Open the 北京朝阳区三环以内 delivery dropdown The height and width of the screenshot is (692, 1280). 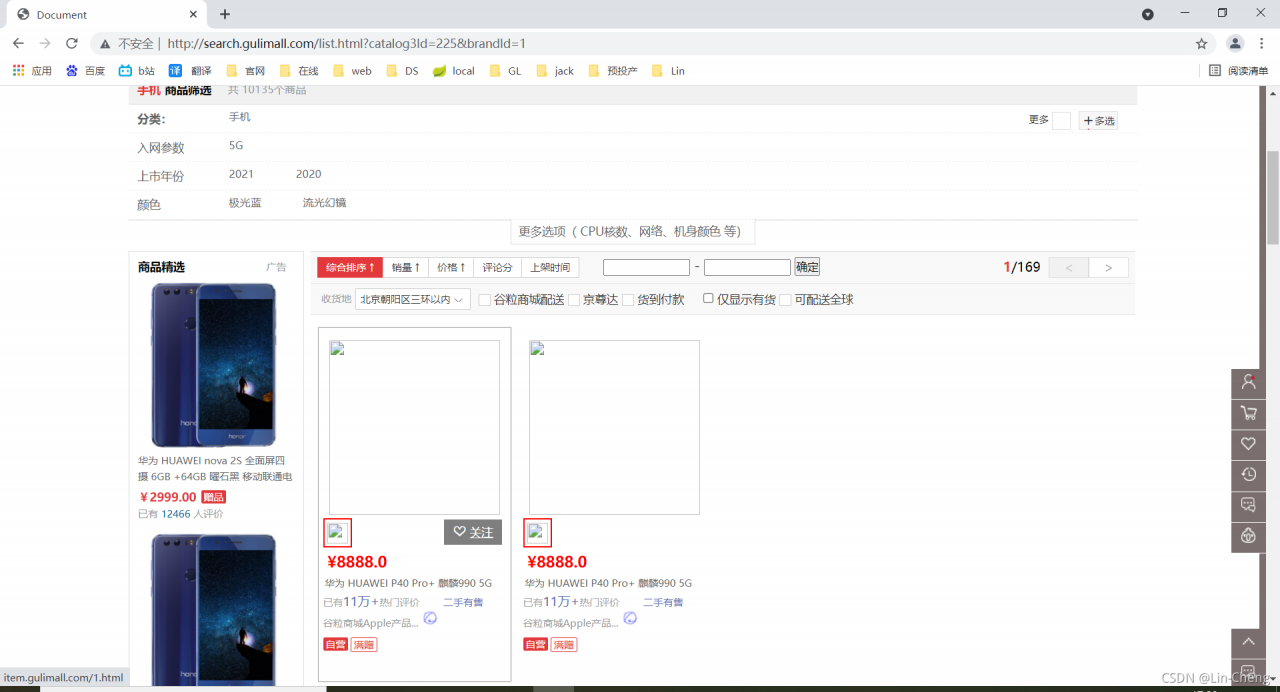[x=413, y=299]
